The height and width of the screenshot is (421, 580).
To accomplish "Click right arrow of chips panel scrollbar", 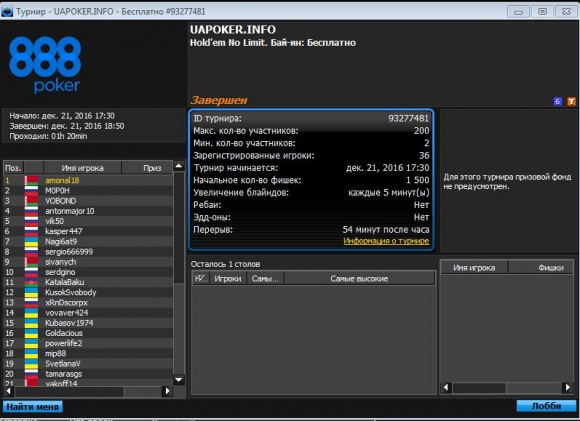I will tap(567, 387).
